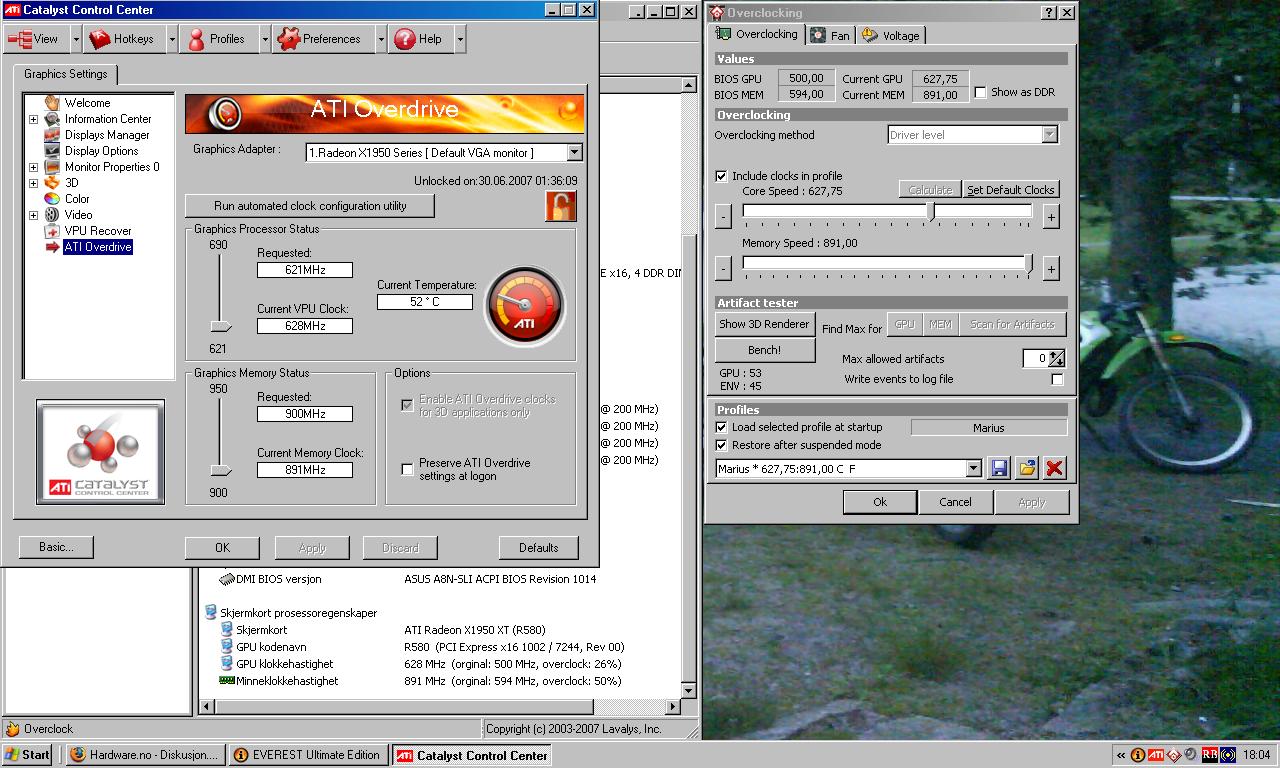Expand hidden tray icons with the chevron
Image resolution: width=1280 pixels, height=768 pixels.
tap(1121, 755)
